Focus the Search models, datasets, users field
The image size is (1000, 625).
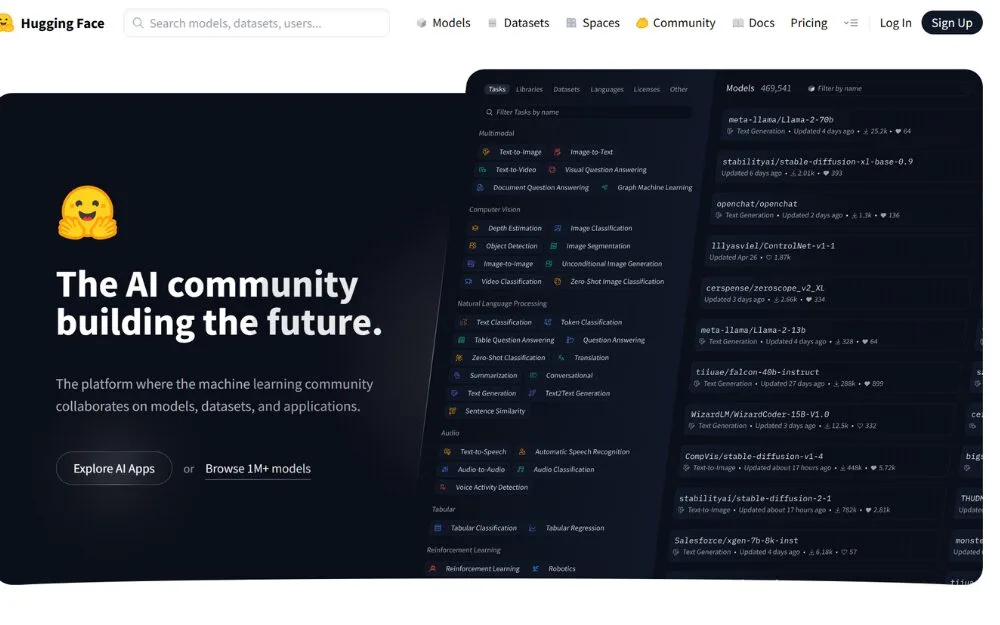(256, 23)
